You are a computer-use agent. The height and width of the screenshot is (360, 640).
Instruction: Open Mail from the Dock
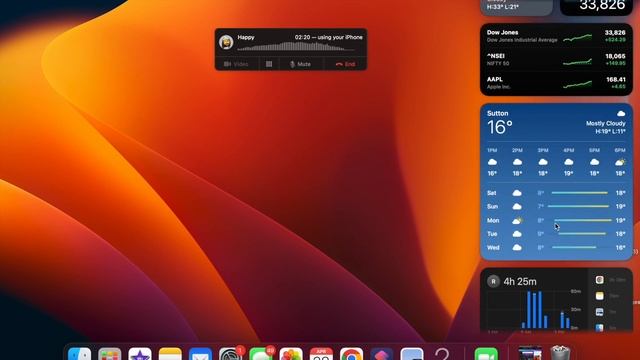coord(200,354)
